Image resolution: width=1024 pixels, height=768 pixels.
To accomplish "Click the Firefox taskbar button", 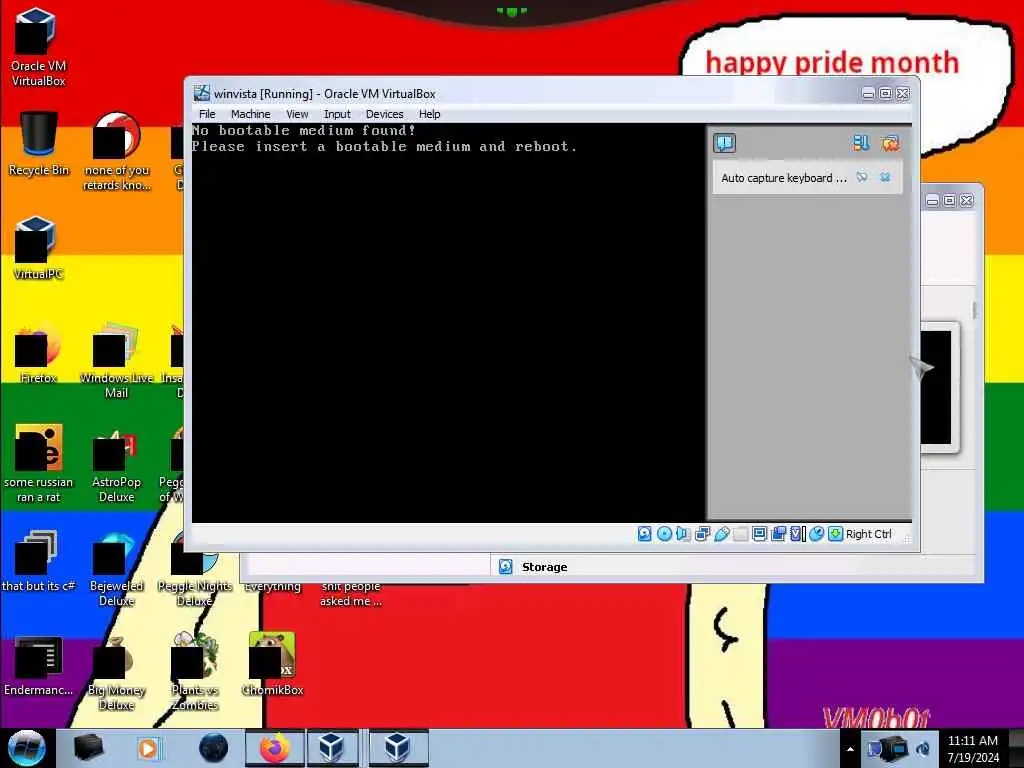I will click(x=274, y=748).
